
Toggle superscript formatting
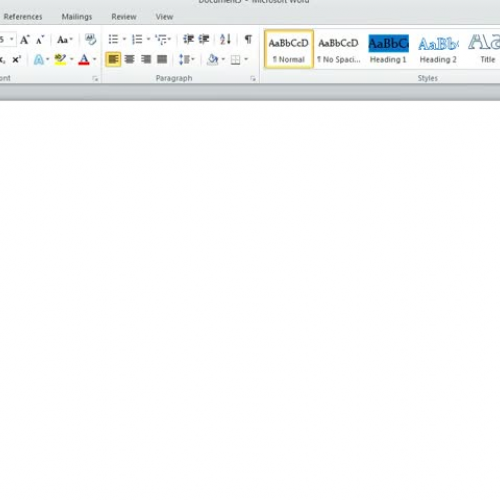[x=16, y=60]
